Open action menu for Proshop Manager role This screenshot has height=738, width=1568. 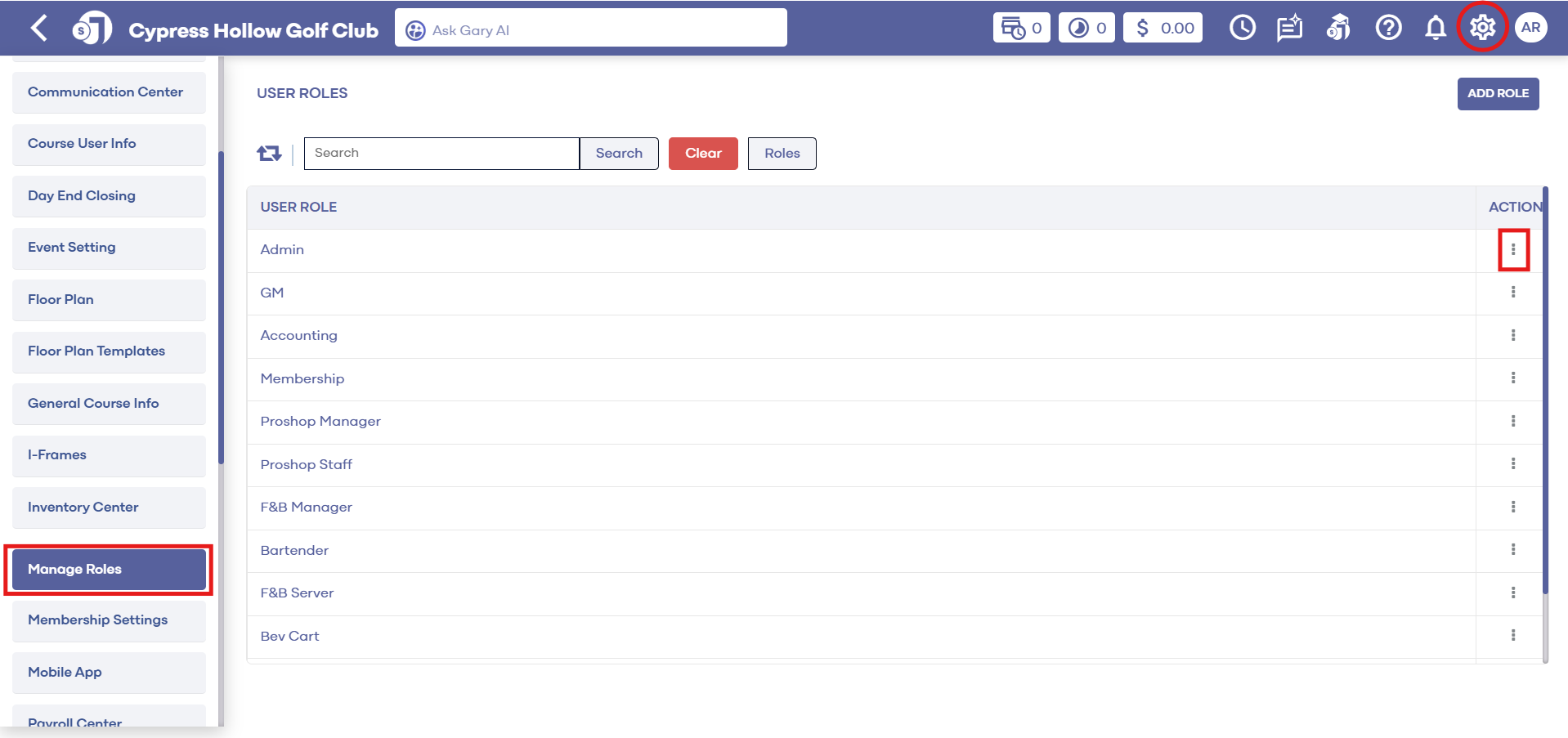[x=1512, y=421]
